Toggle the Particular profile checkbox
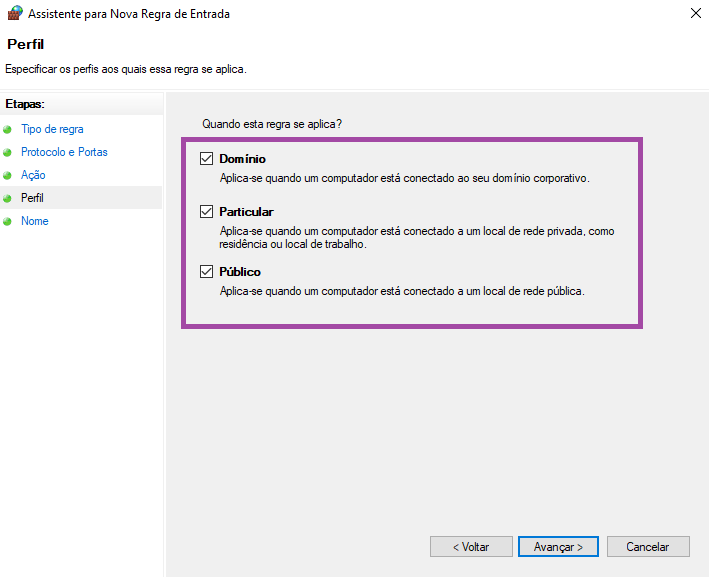 pos(207,212)
